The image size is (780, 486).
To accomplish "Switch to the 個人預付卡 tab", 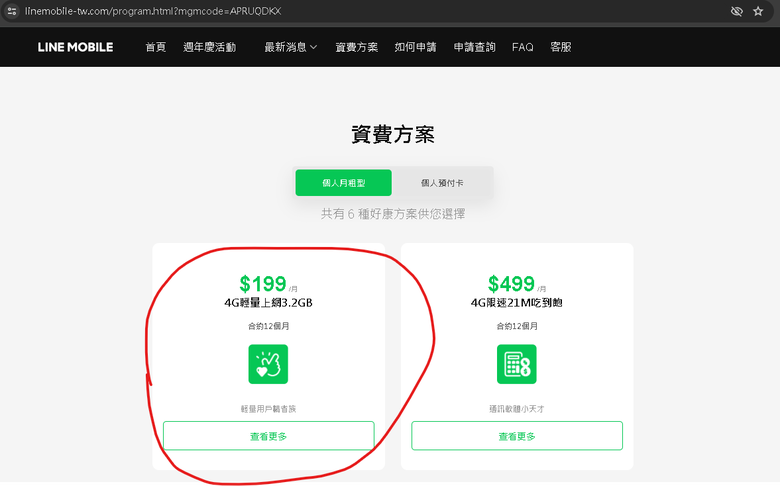I will click(442, 183).
